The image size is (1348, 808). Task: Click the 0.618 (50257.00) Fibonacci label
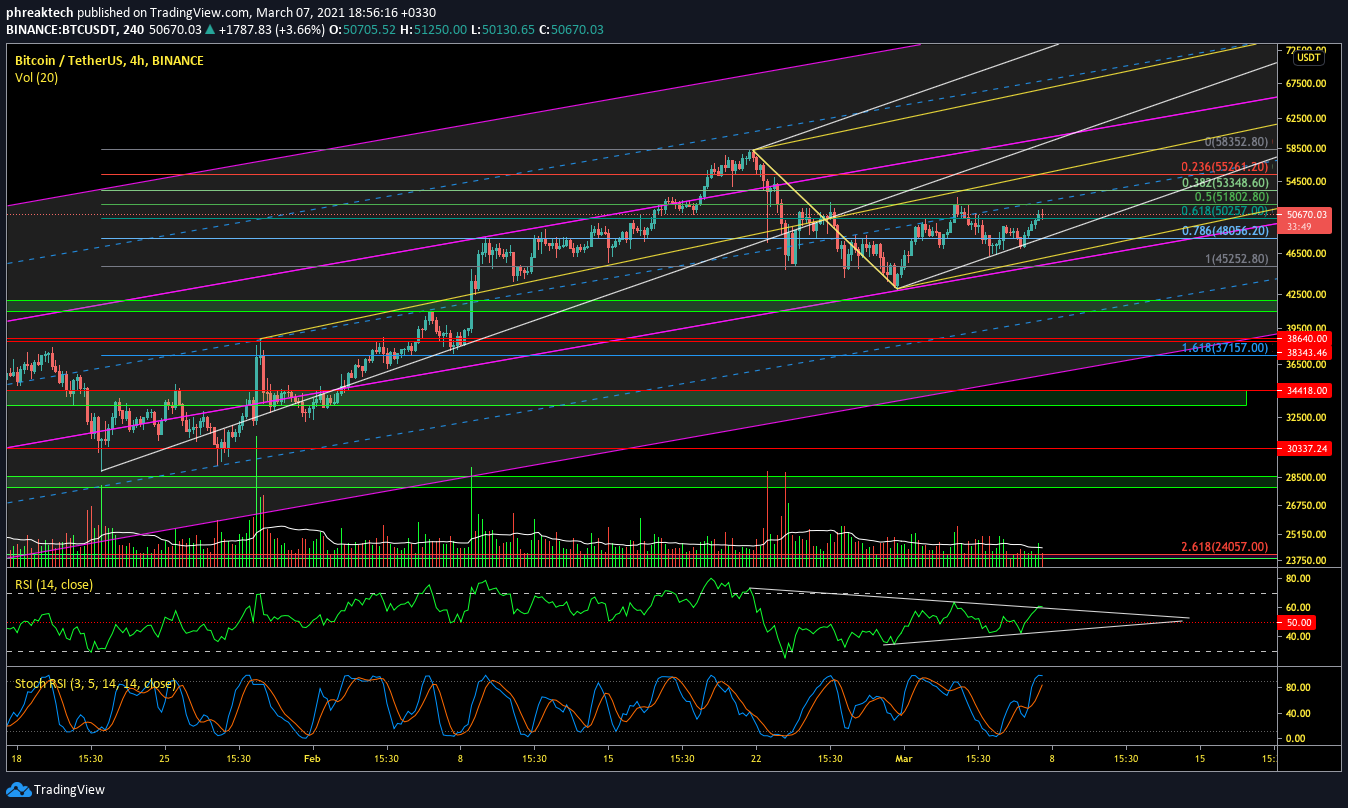(x=1224, y=211)
